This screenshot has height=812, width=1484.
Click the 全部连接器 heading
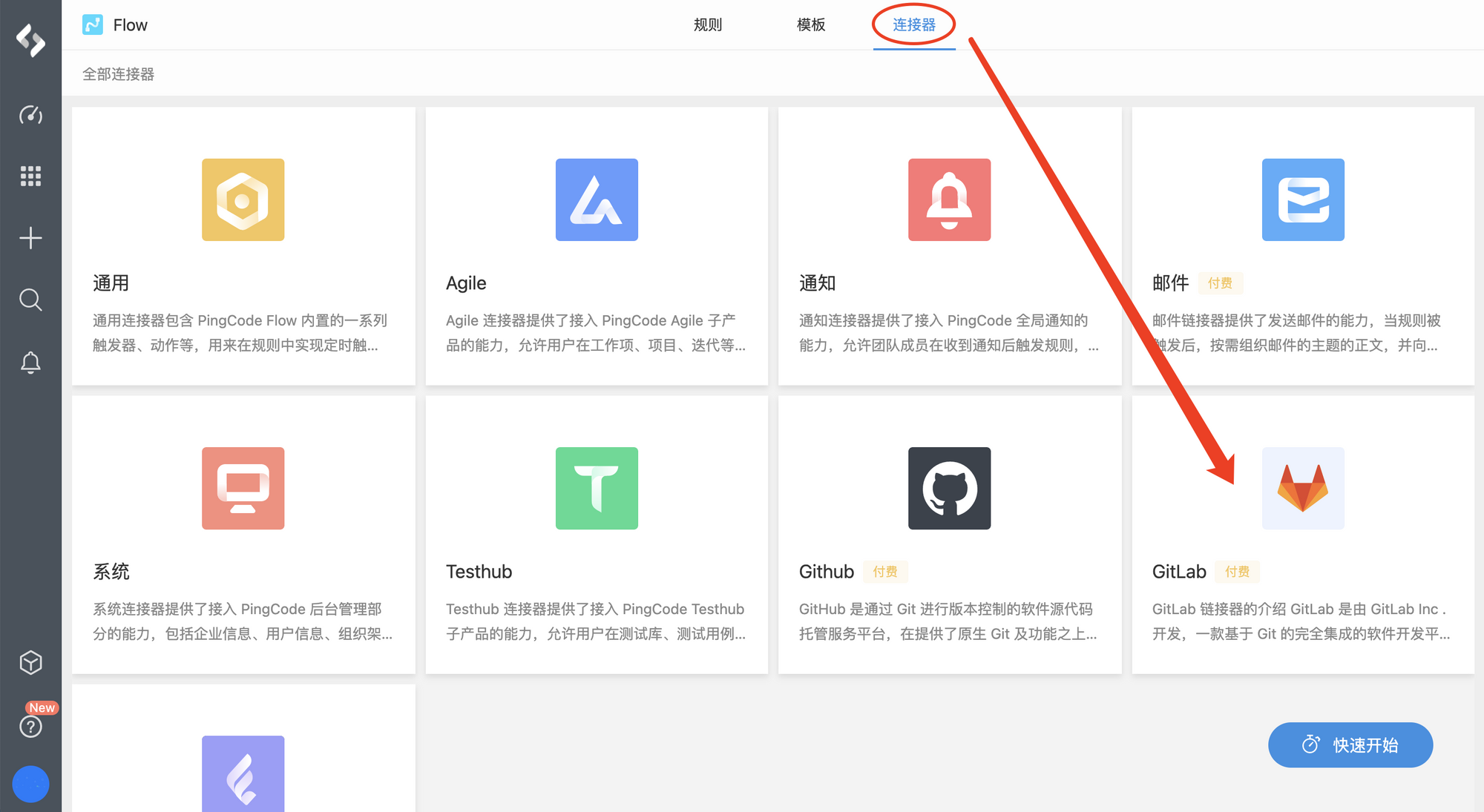(x=119, y=74)
